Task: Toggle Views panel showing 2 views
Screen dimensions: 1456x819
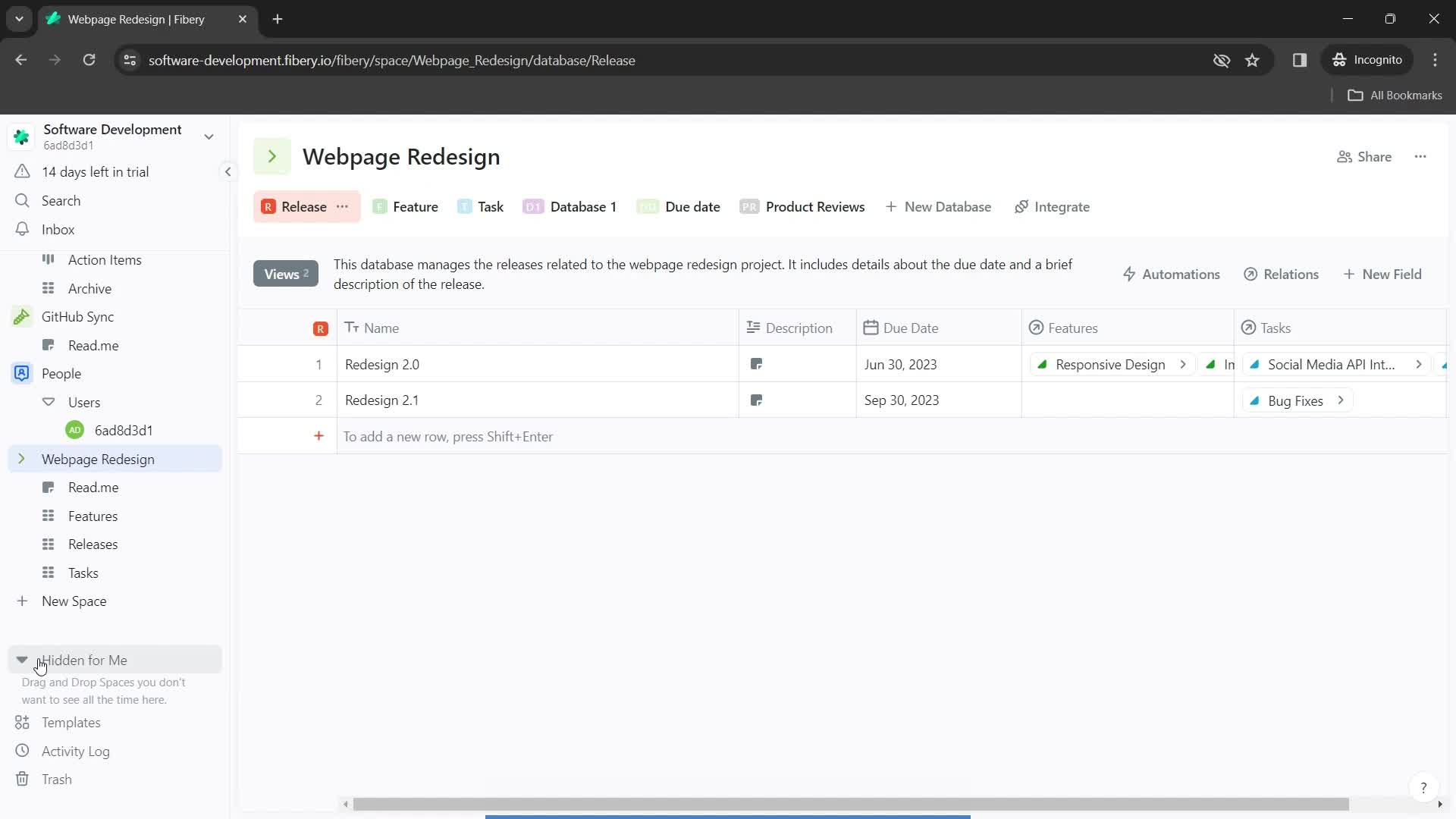Action: pos(286,274)
